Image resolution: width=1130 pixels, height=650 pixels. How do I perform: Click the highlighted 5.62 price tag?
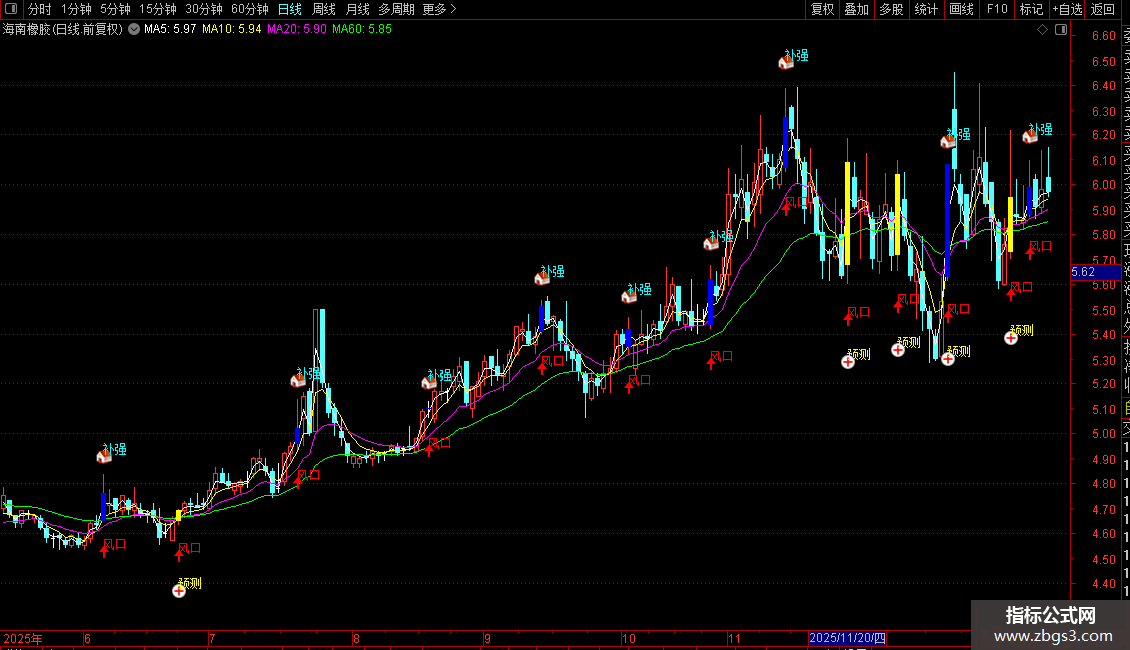tap(1095, 272)
